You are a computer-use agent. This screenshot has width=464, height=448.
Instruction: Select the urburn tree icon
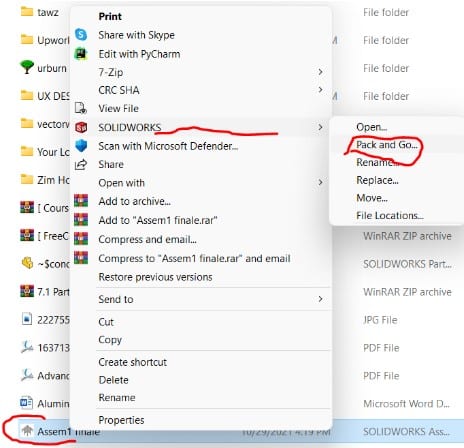click(x=27, y=67)
